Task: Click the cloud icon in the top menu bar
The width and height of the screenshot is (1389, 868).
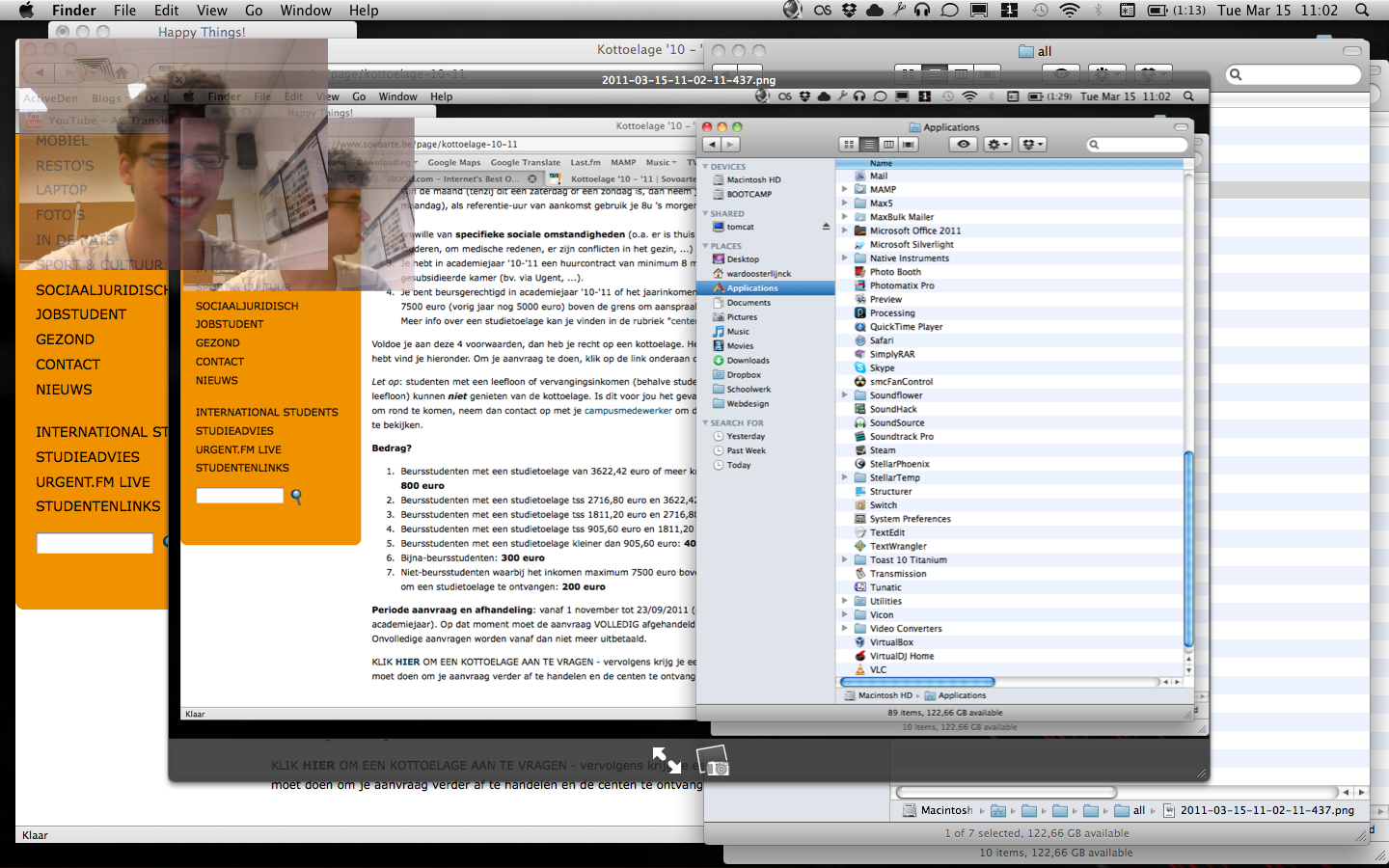Action: point(875,11)
